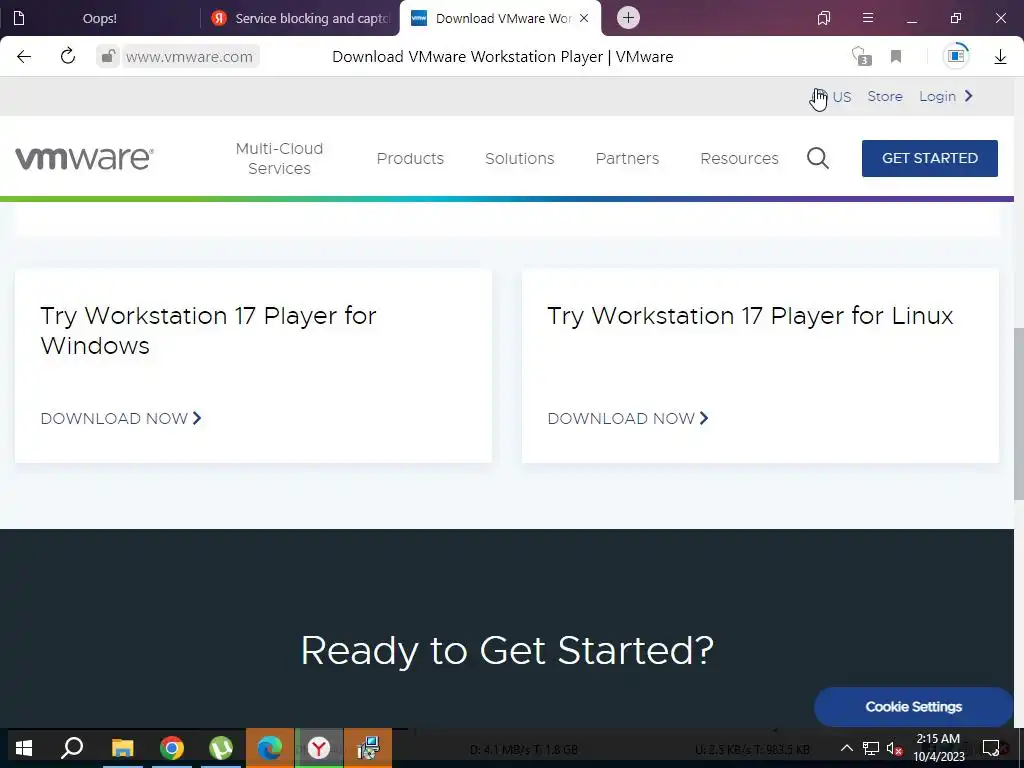Open the browser hamburger menu
Viewport: 1024px width, 768px height.
(868, 18)
